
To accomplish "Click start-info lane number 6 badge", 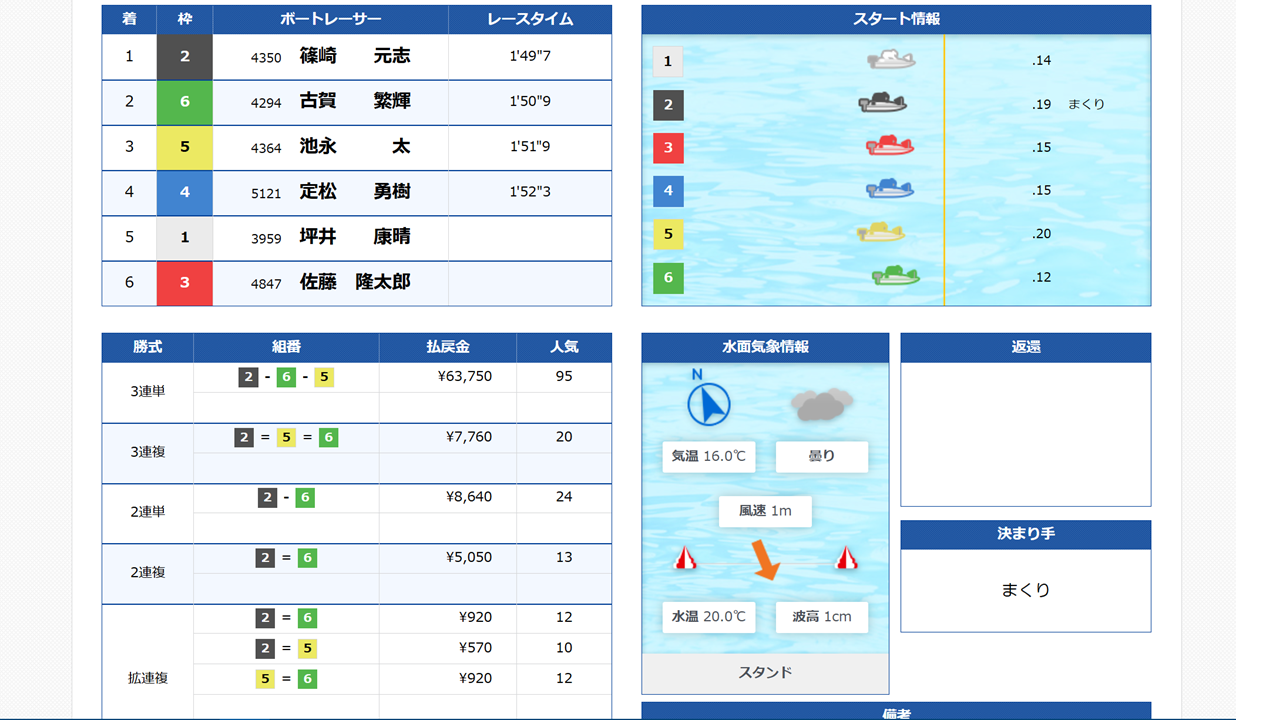I will coord(668,277).
